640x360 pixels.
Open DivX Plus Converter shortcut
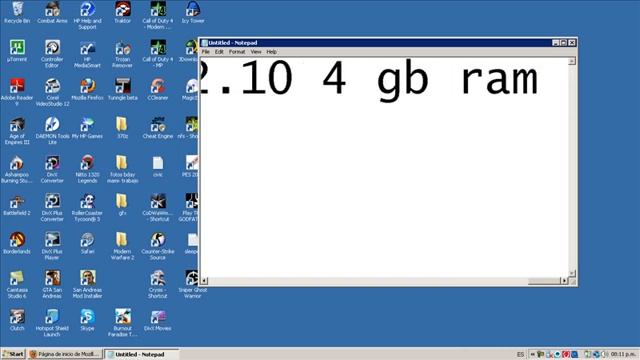pyautogui.click(x=52, y=207)
